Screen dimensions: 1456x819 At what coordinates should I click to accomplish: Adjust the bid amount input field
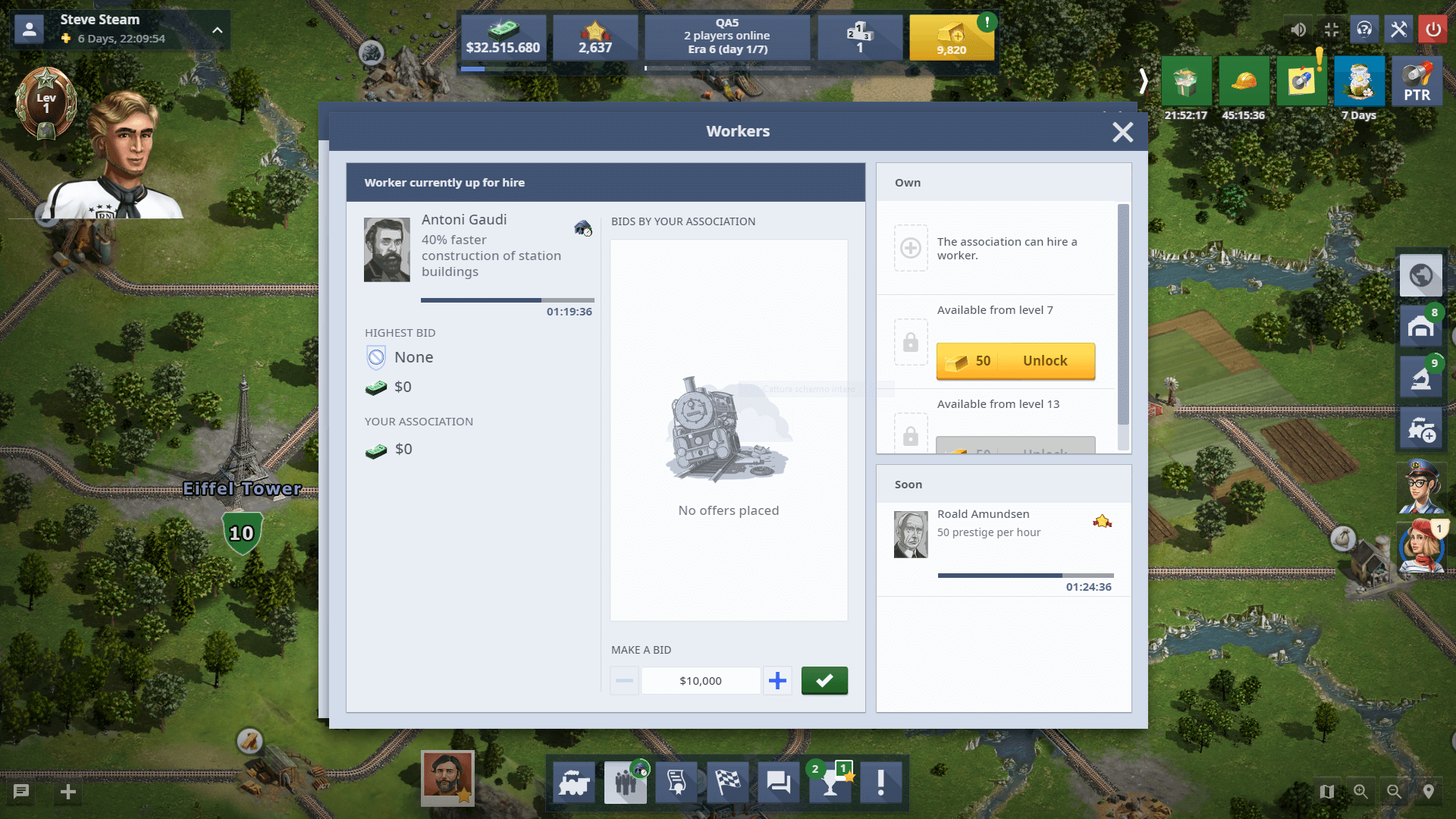tap(700, 681)
